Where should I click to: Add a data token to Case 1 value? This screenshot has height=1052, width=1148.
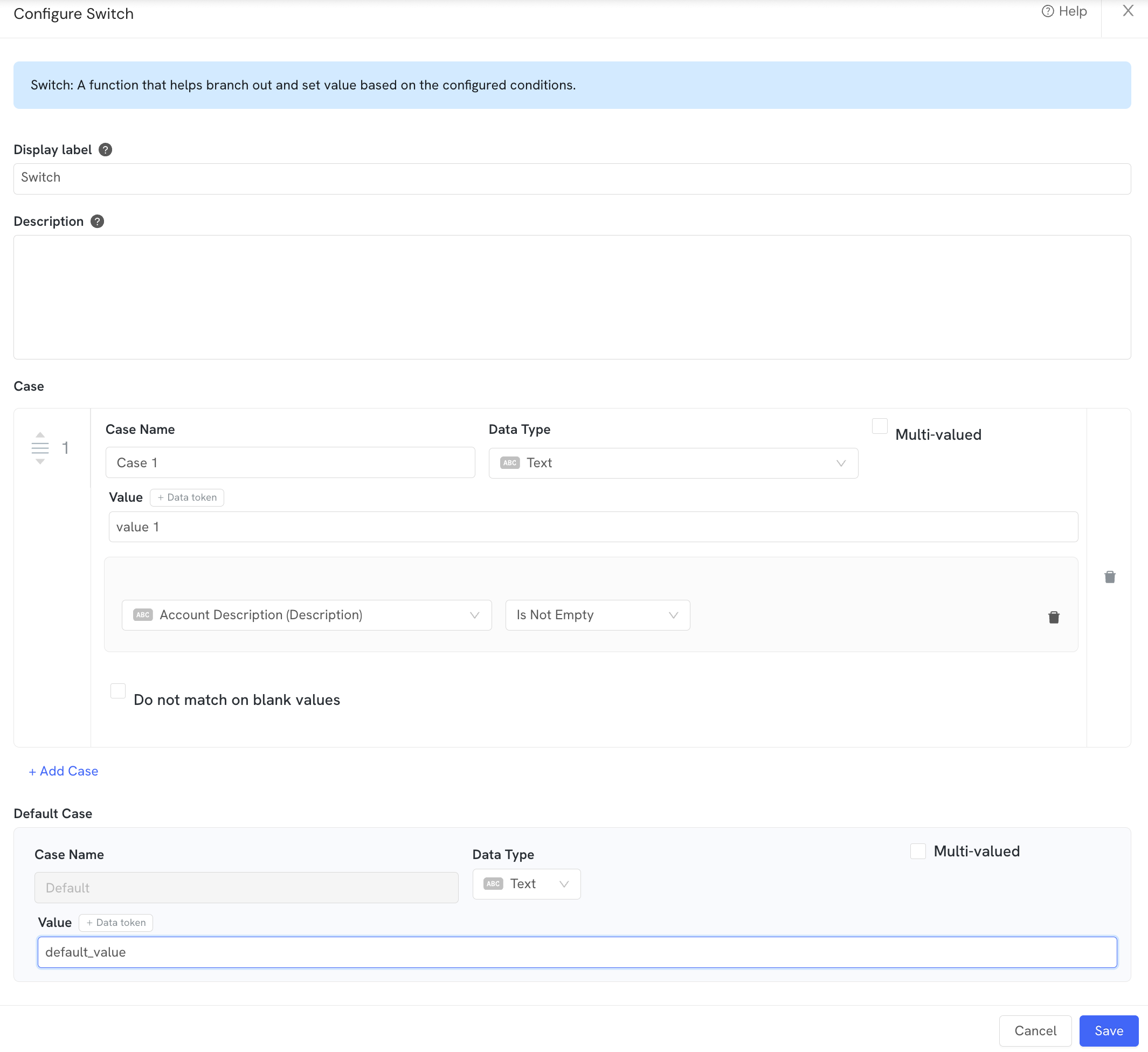click(x=187, y=497)
